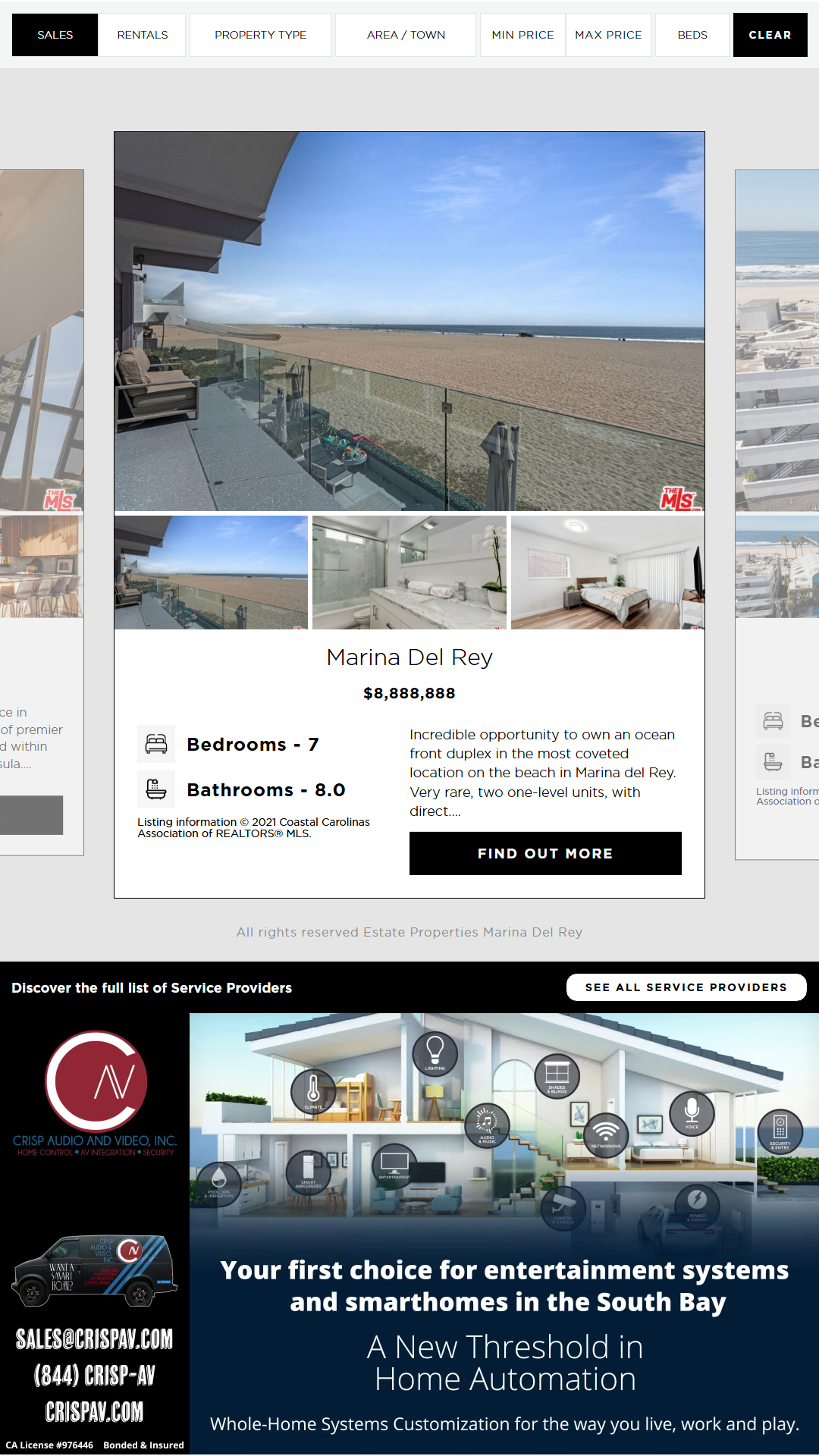Viewport: 819px width, 1456px height.
Task: Select the bathroom thumbnail photo
Action: click(x=409, y=573)
